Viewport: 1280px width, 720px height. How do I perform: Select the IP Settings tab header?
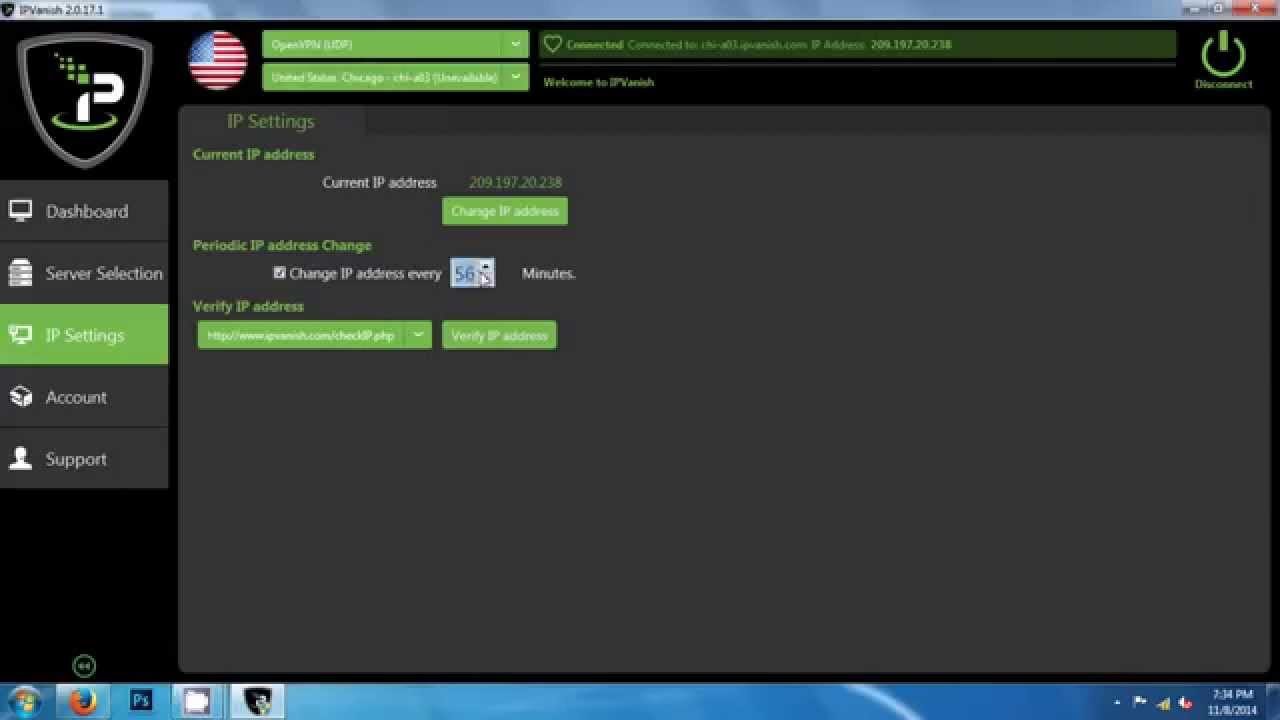(271, 121)
